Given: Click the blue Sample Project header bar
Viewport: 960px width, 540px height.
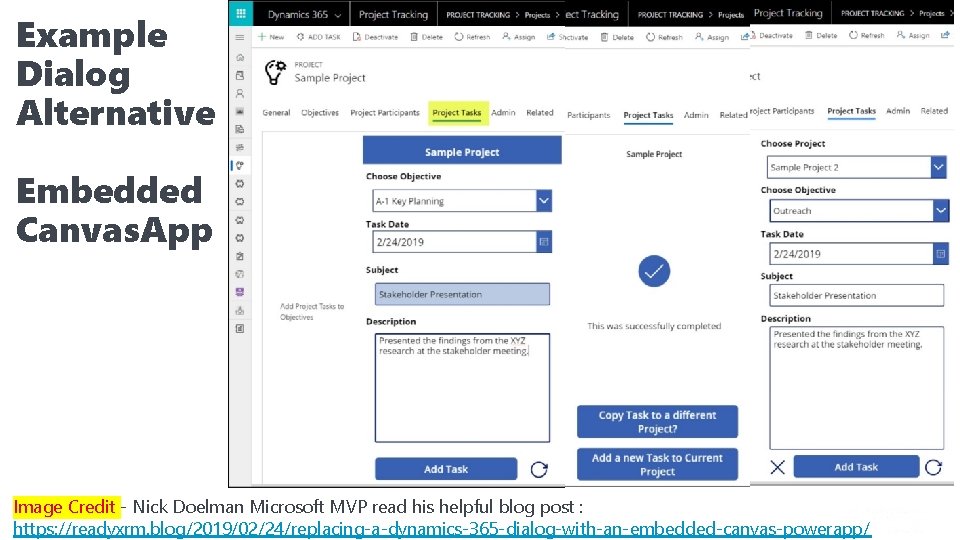Looking at the screenshot, I should click(x=462, y=152).
